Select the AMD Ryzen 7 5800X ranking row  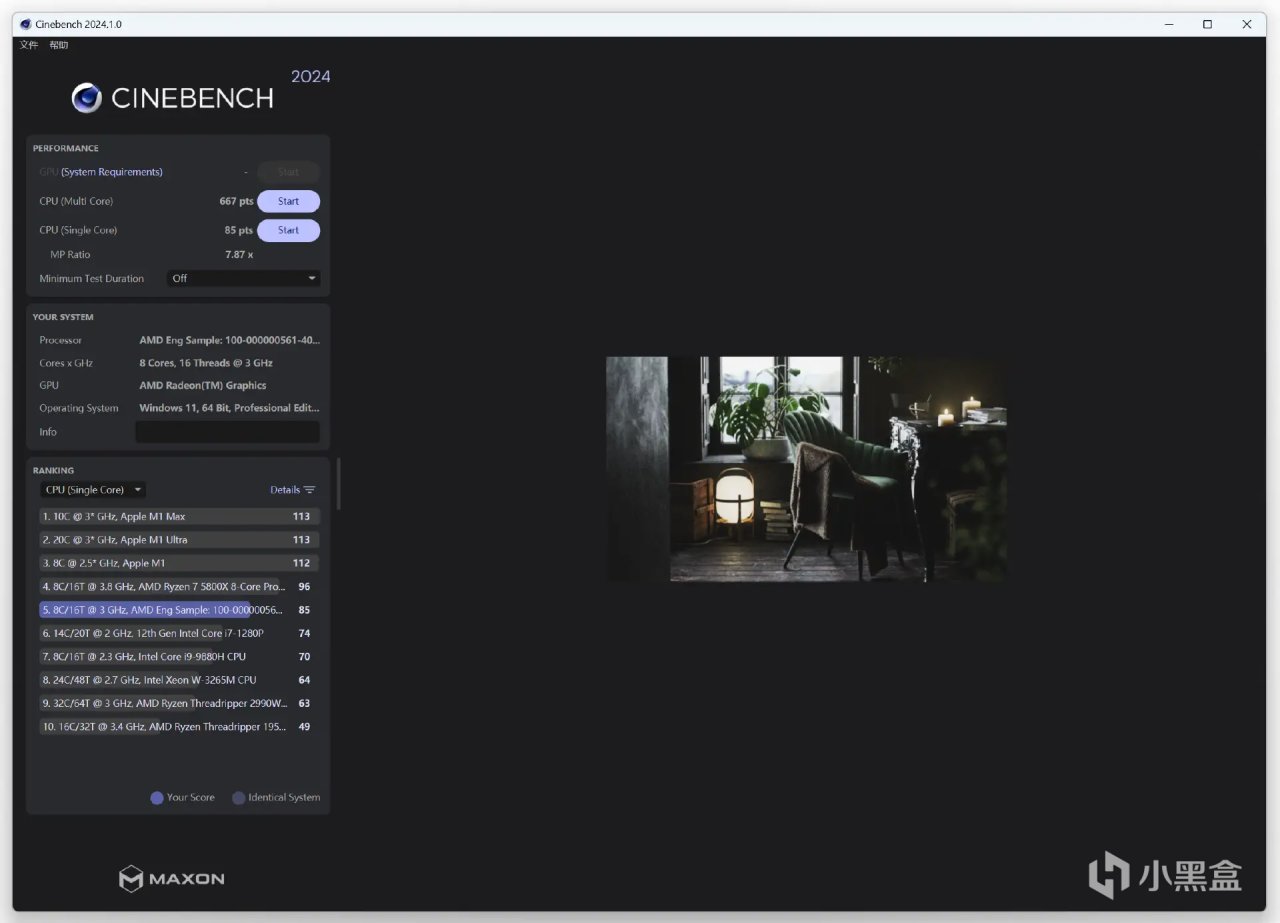pos(179,587)
